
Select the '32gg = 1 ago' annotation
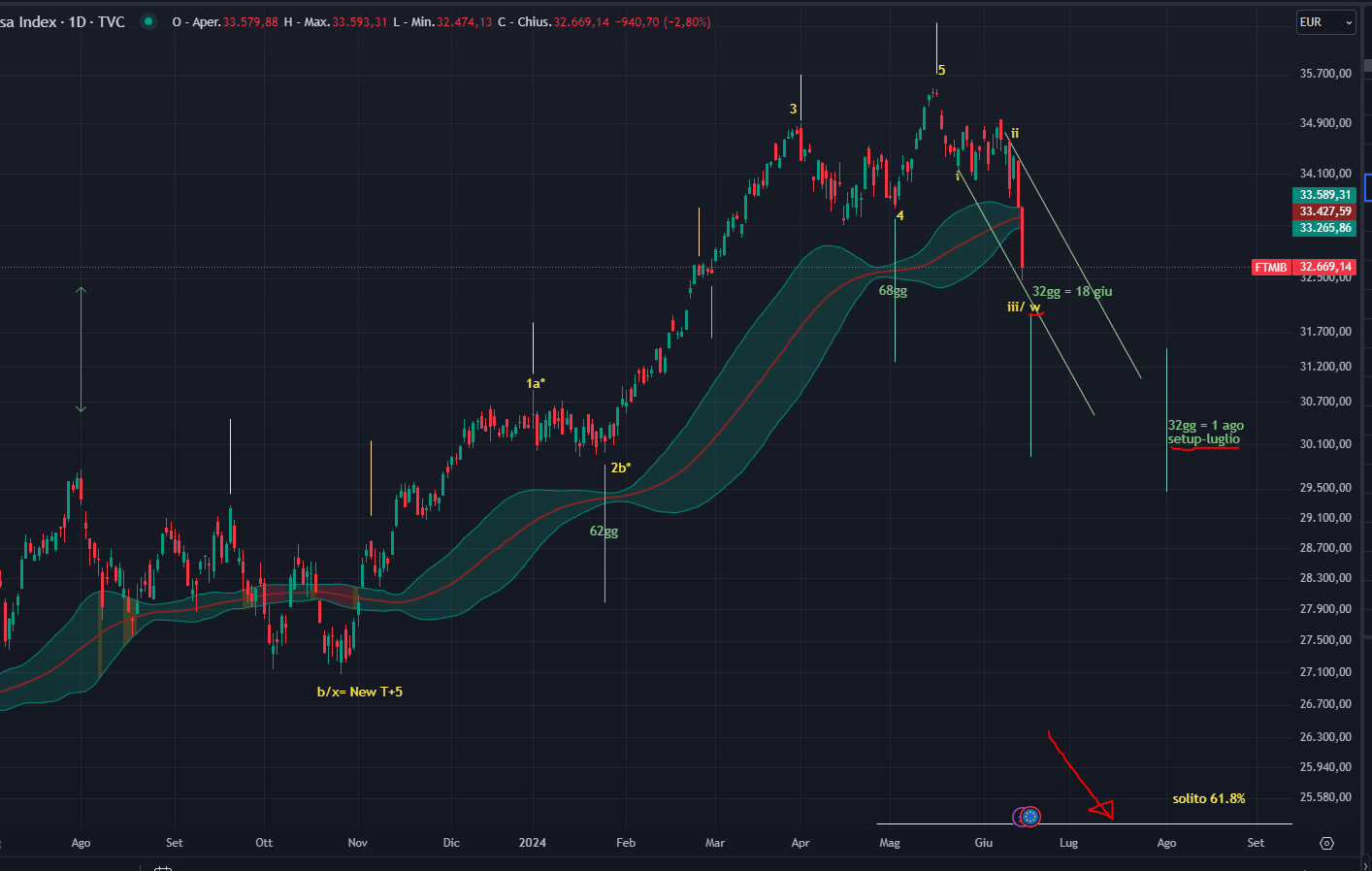[1205, 425]
